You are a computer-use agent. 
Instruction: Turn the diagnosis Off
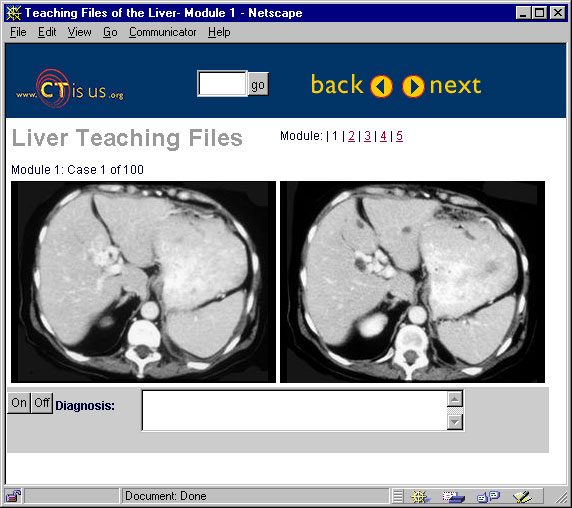42,403
